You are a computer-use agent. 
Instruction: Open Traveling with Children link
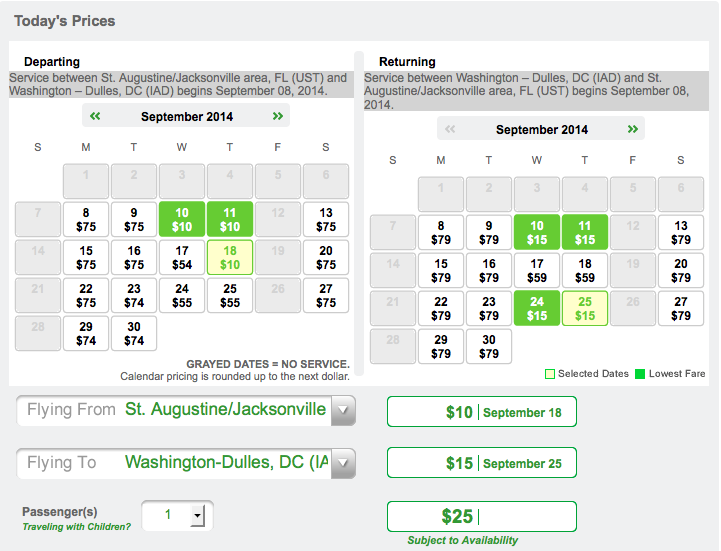pos(76,527)
